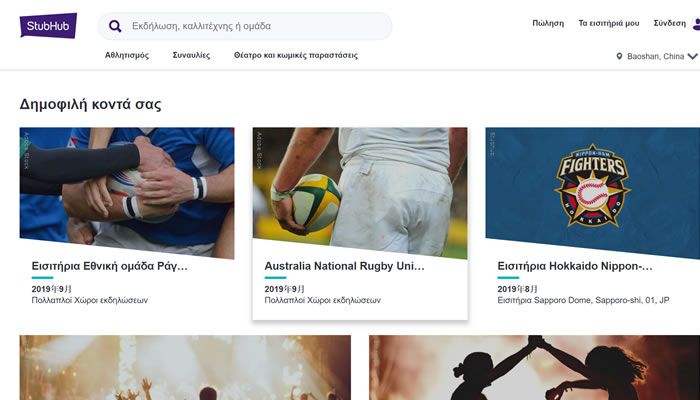The image size is (700, 400).
Task: Click the location pin icon
Action: pyautogui.click(x=619, y=56)
